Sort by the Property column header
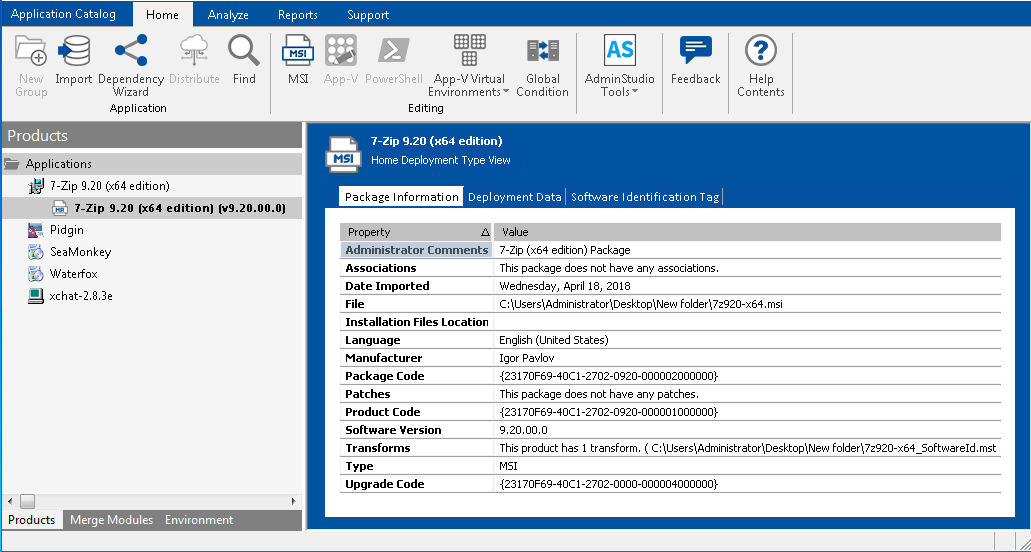The width and height of the screenshot is (1031, 552). [x=416, y=232]
